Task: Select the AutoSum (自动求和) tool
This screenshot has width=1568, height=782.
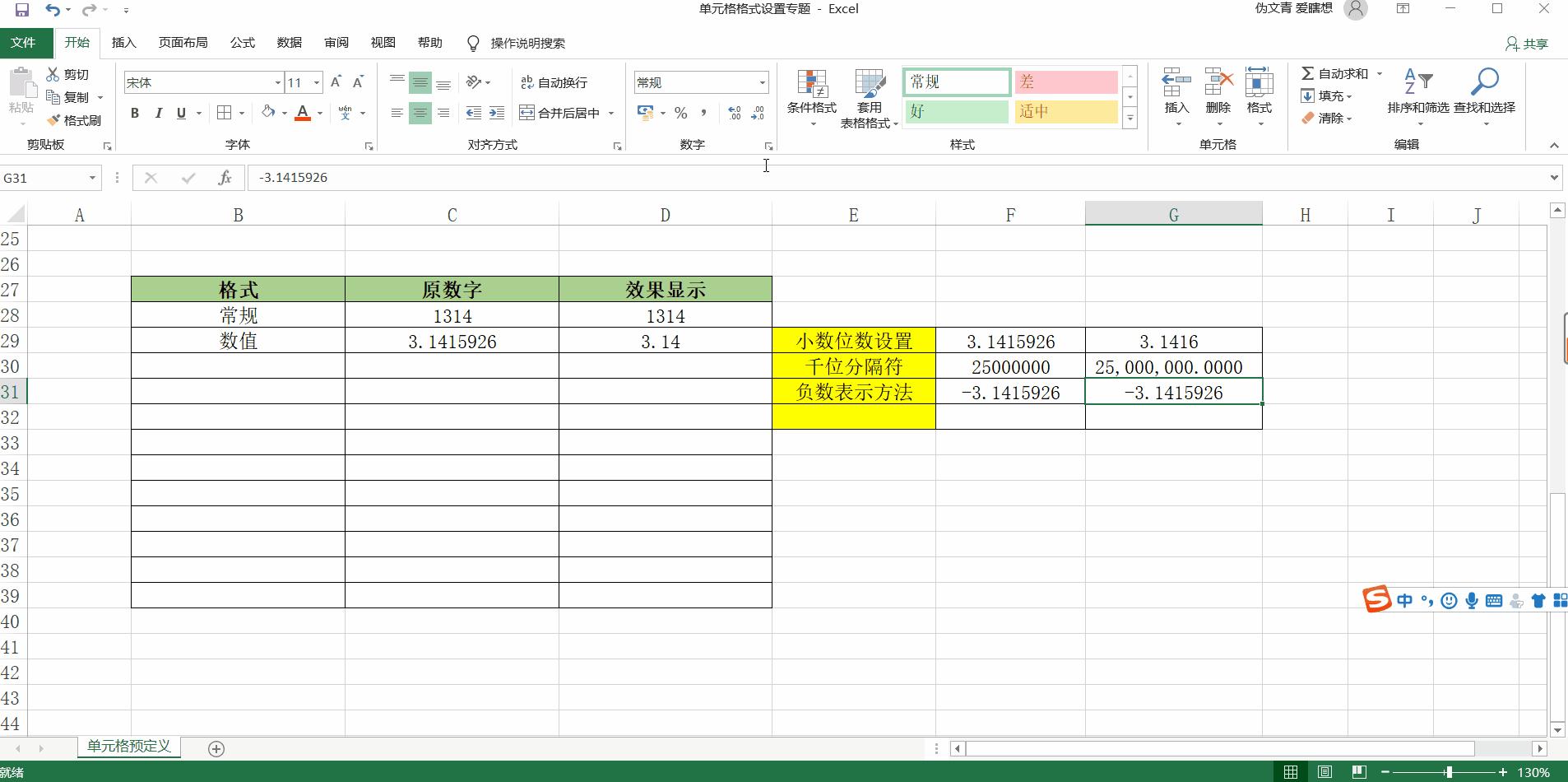Action: (1333, 73)
